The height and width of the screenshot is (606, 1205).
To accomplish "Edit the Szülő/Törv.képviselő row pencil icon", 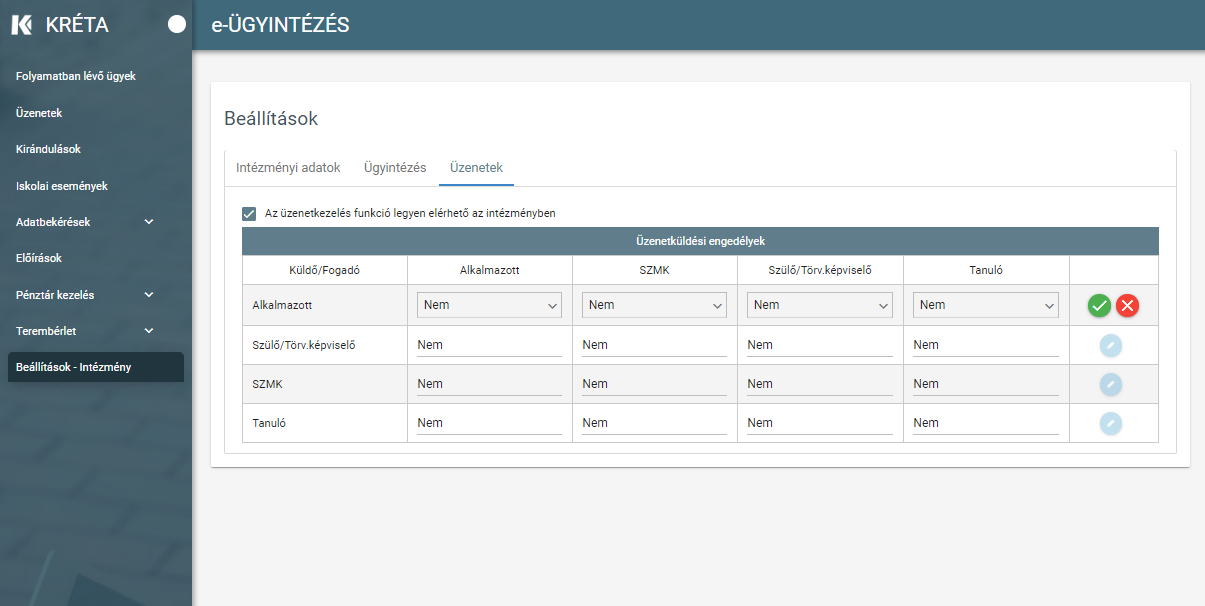I will pos(1111,345).
